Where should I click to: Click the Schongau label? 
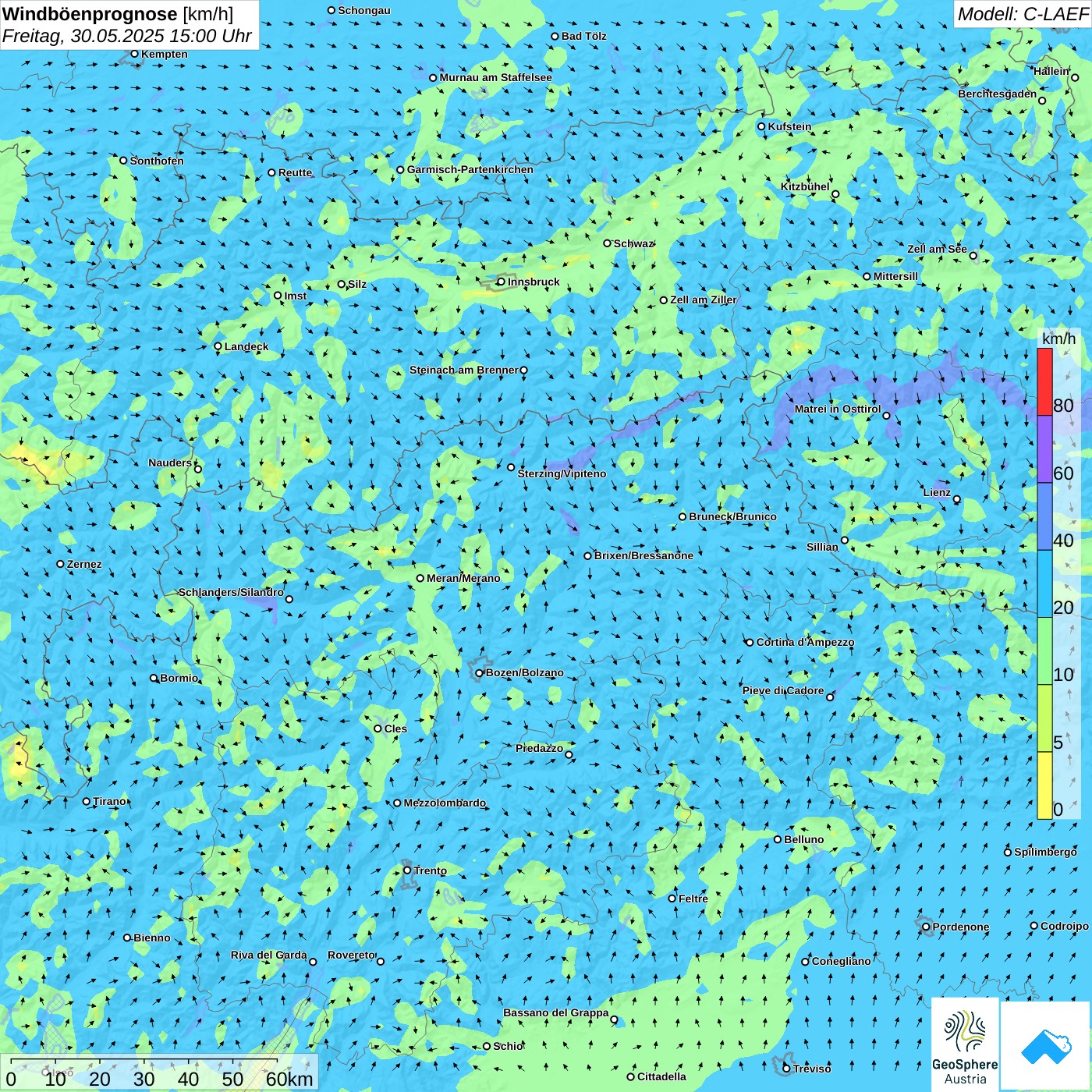(364, 10)
